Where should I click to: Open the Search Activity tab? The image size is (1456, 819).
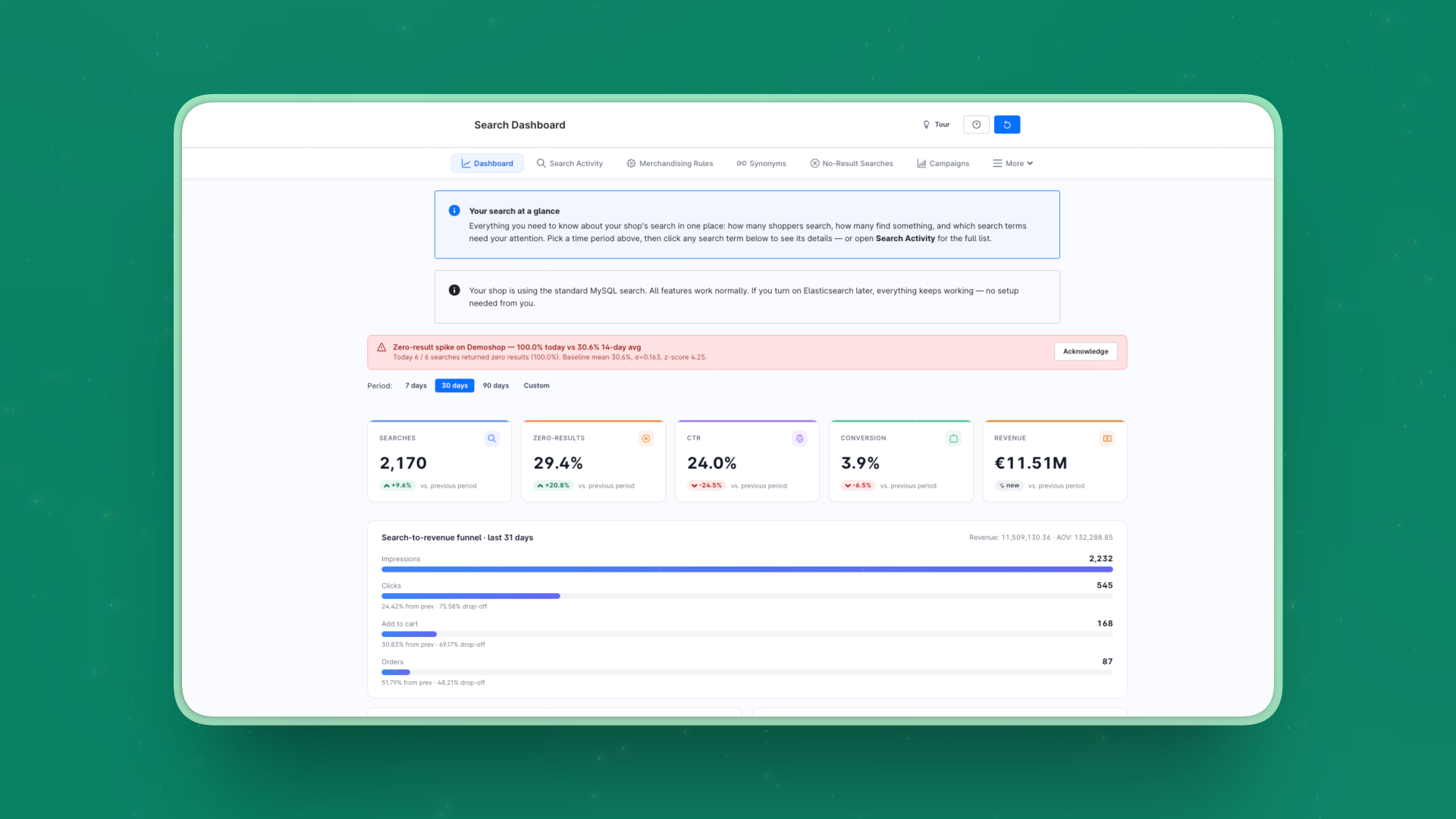[x=570, y=163]
